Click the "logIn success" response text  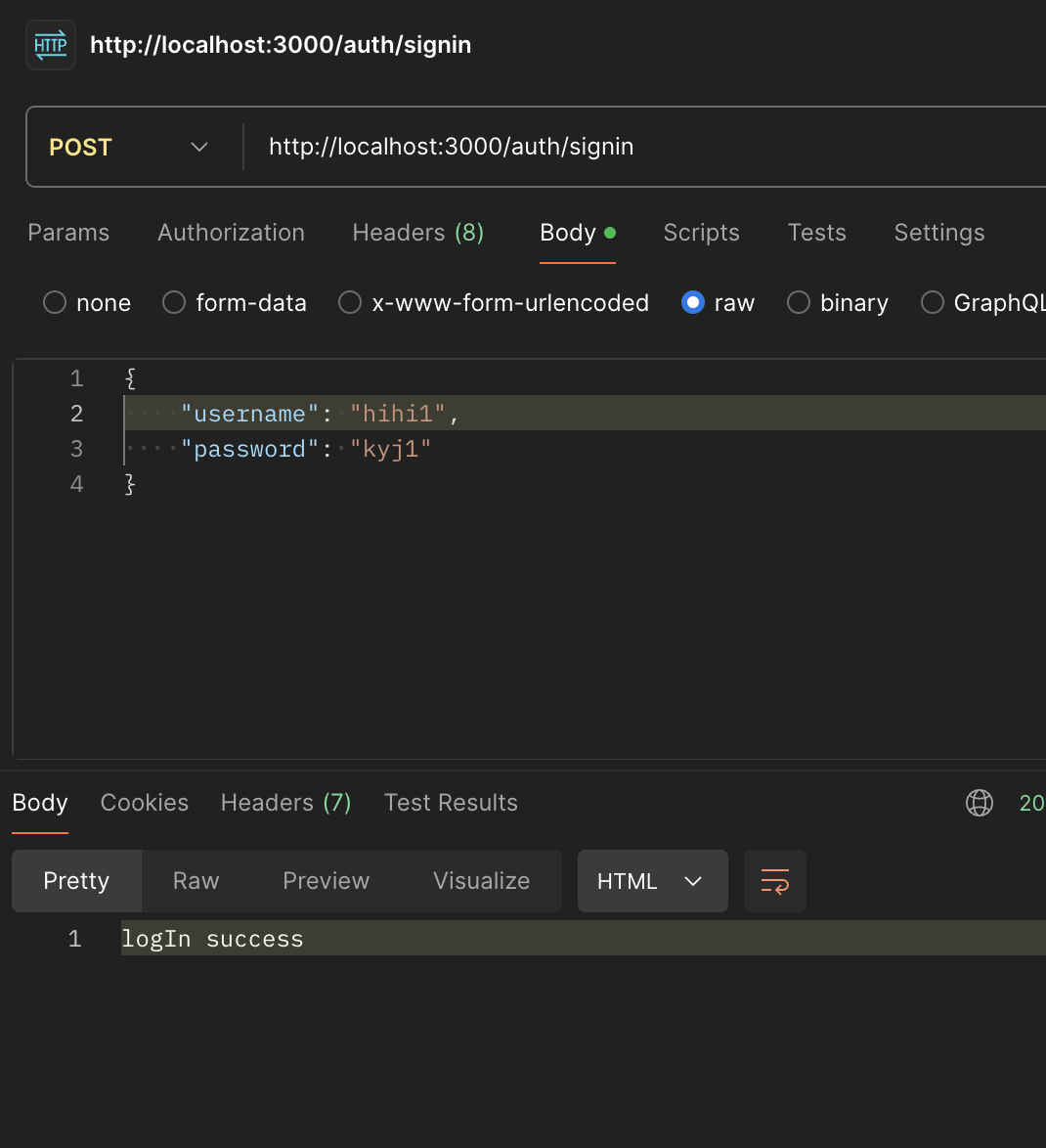click(x=212, y=939)
